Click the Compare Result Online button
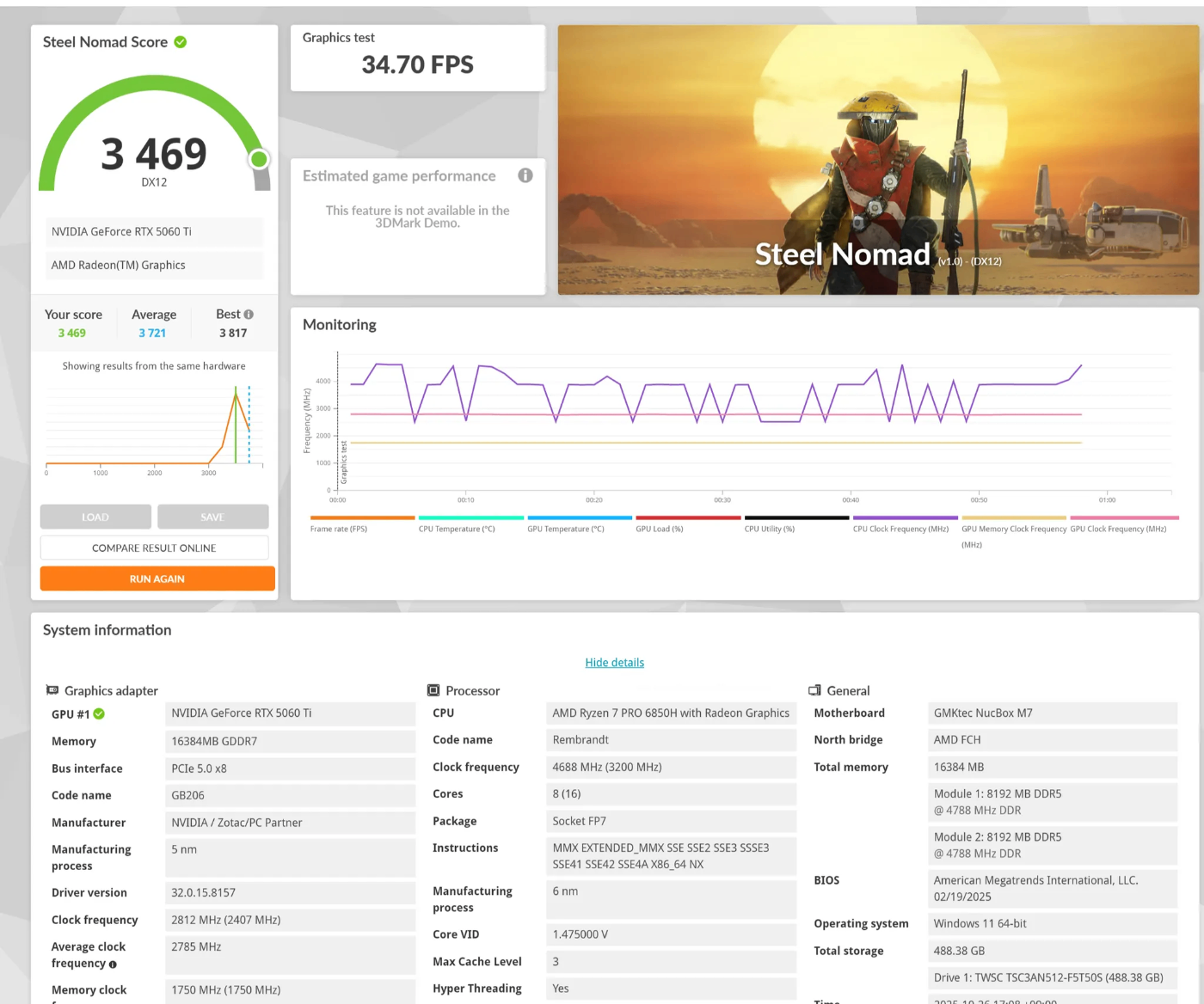This screenshot has width=1204, height=1004. tap(154, 548)
